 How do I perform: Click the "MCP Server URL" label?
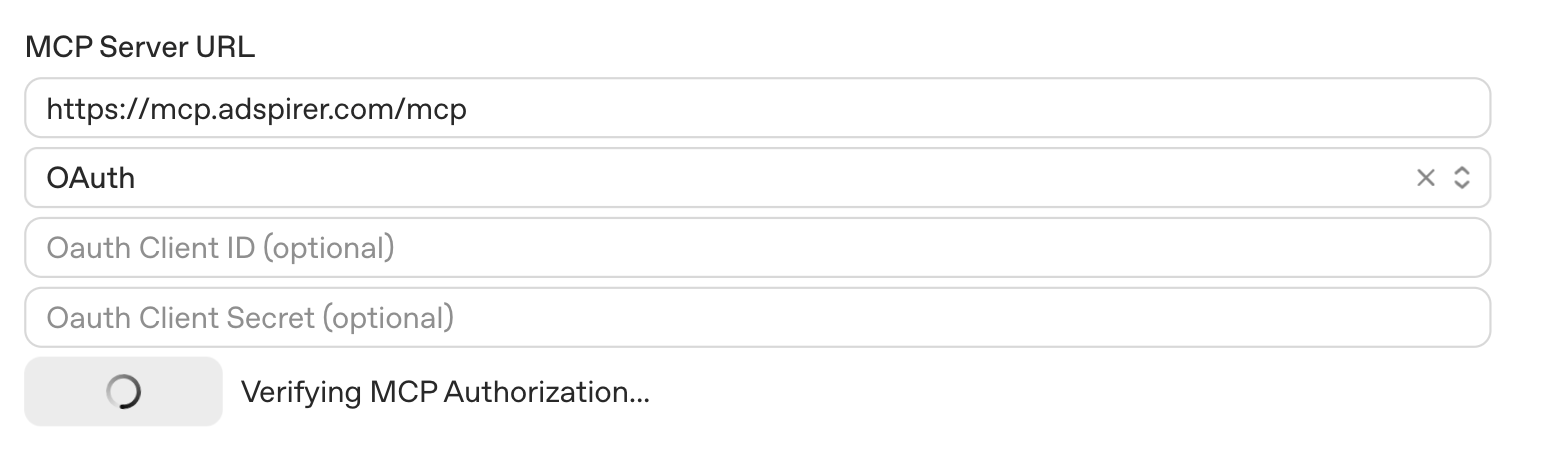(x=140, y=47)
